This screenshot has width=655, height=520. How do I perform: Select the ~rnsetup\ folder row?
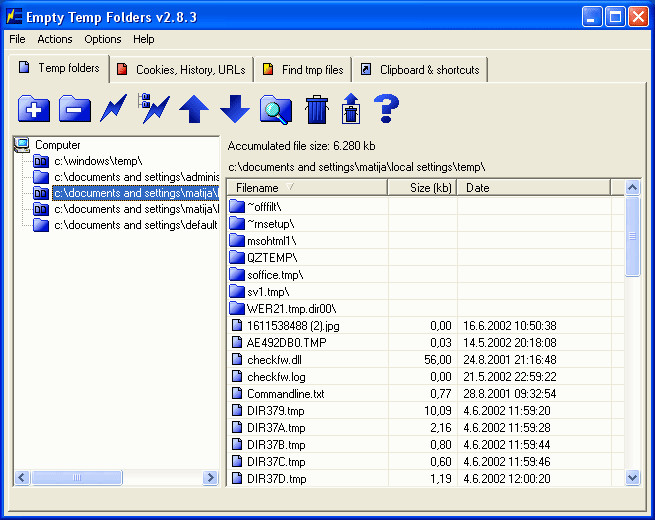[x=425, y=223]
